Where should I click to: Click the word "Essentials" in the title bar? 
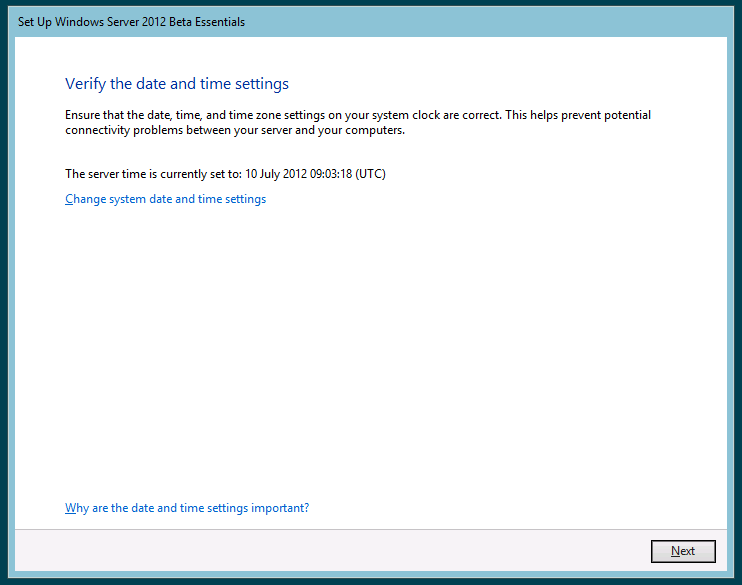pos(218,21)
